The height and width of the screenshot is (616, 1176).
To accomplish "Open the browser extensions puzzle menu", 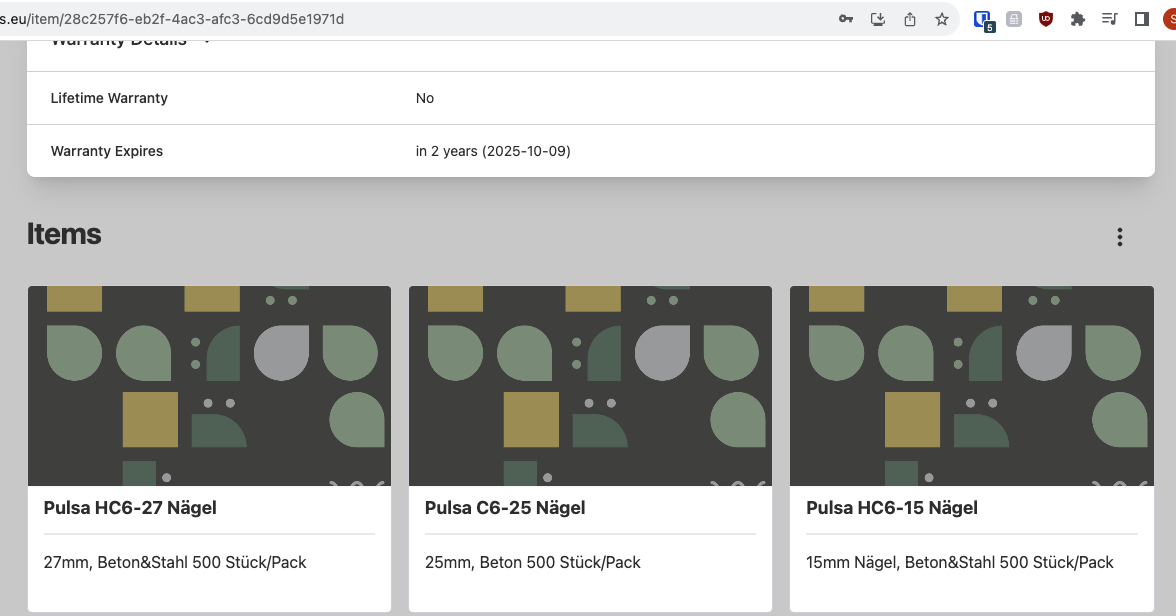I will pos(1077,18).
